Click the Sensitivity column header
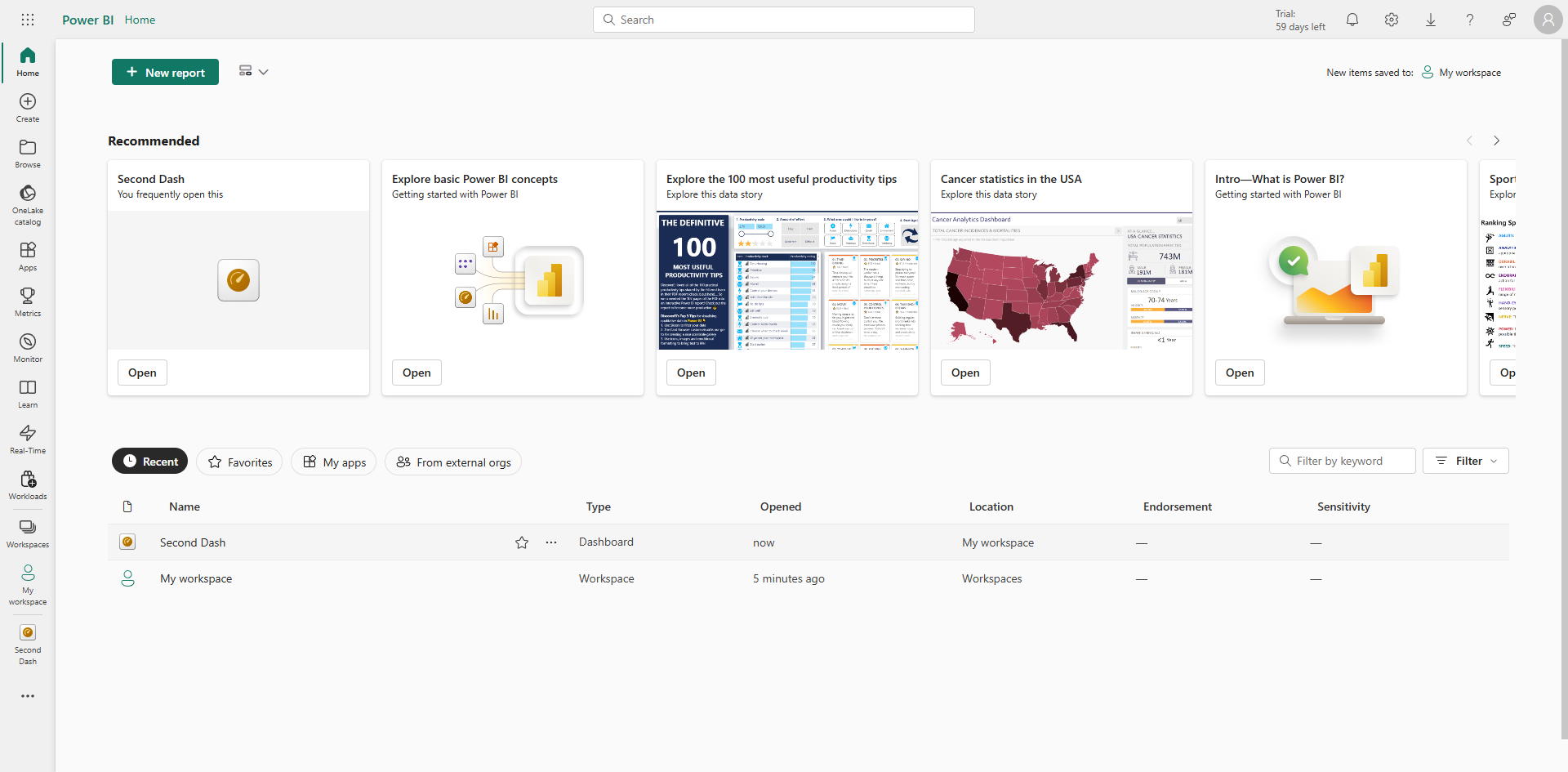Image resolution: width=1568 pixels, height=772 pixels. (1343, 506)
